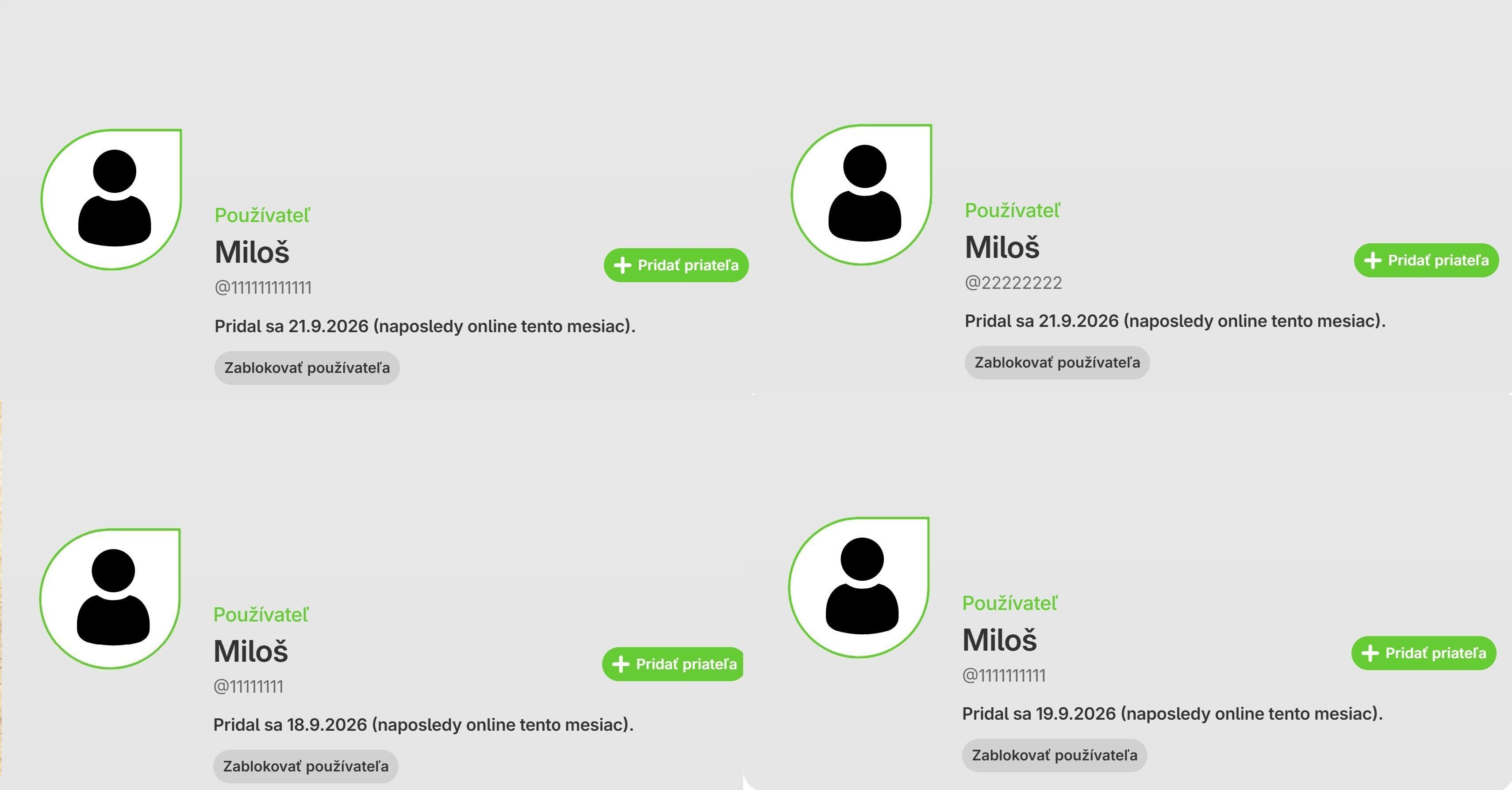1512x790 pixels.
Task: Click avatar icon of user @11111111
Action: [x=110, y=598]
